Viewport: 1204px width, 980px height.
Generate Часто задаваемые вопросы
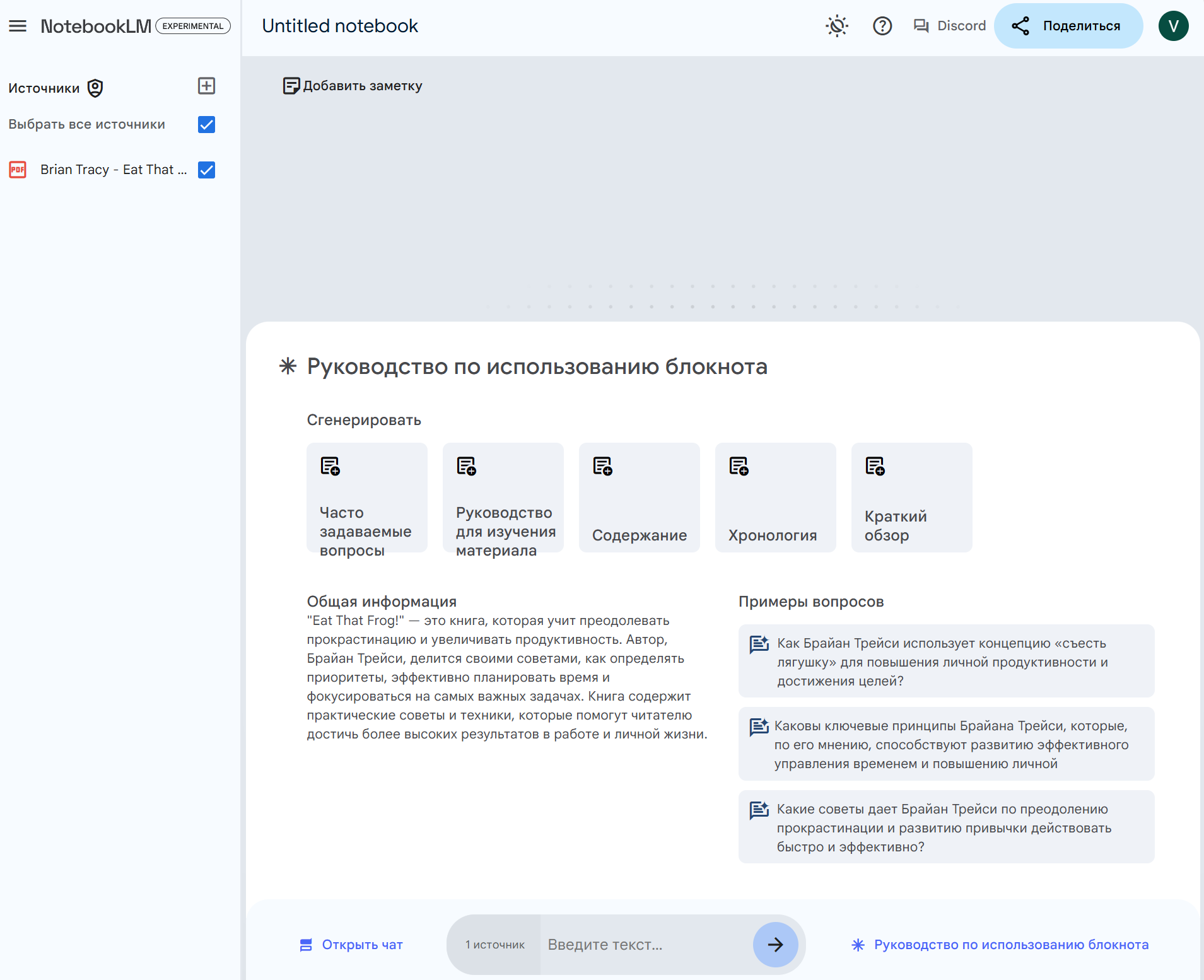coord(367,498)
